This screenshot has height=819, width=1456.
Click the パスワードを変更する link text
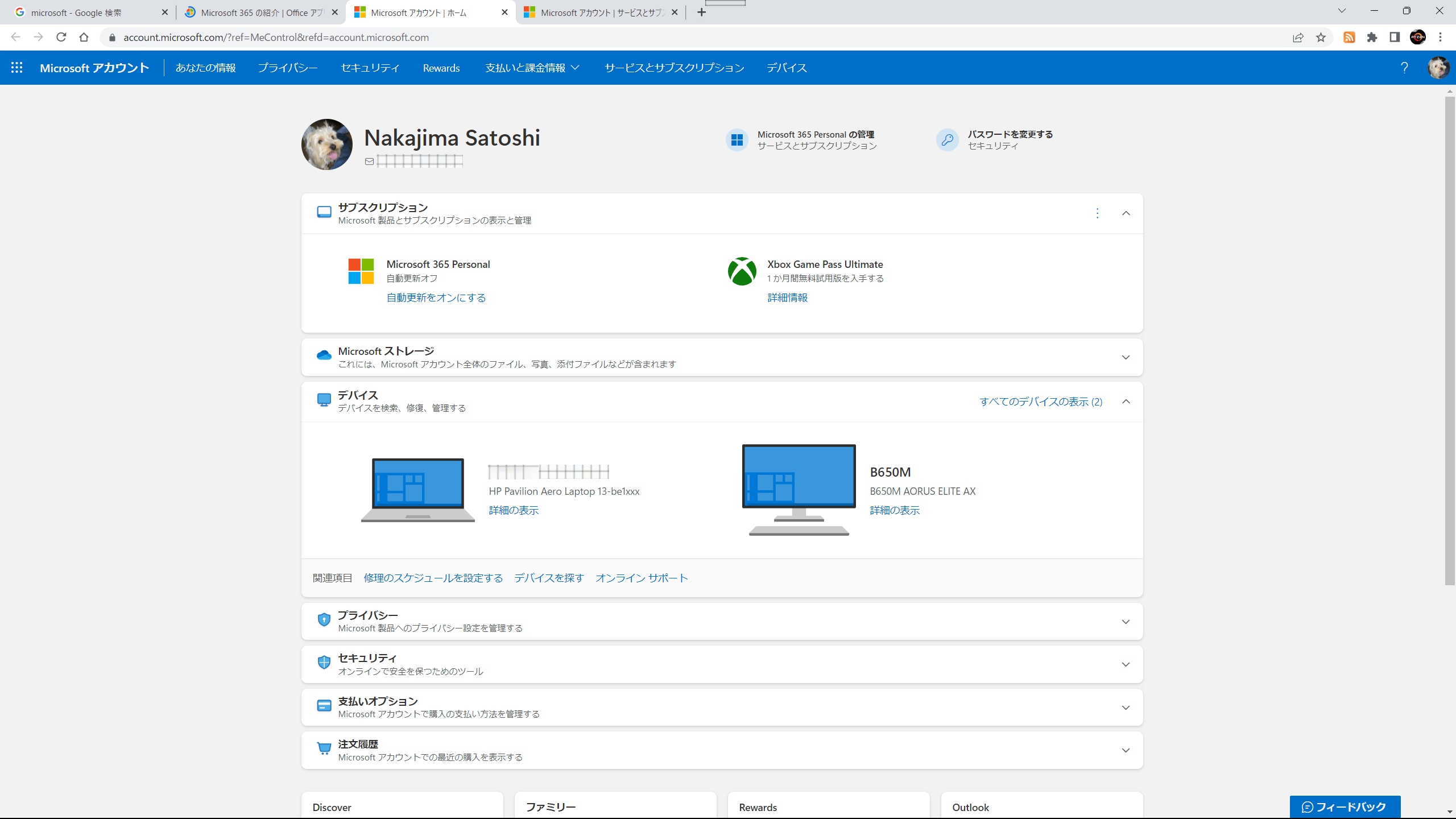coord(1010,134)
